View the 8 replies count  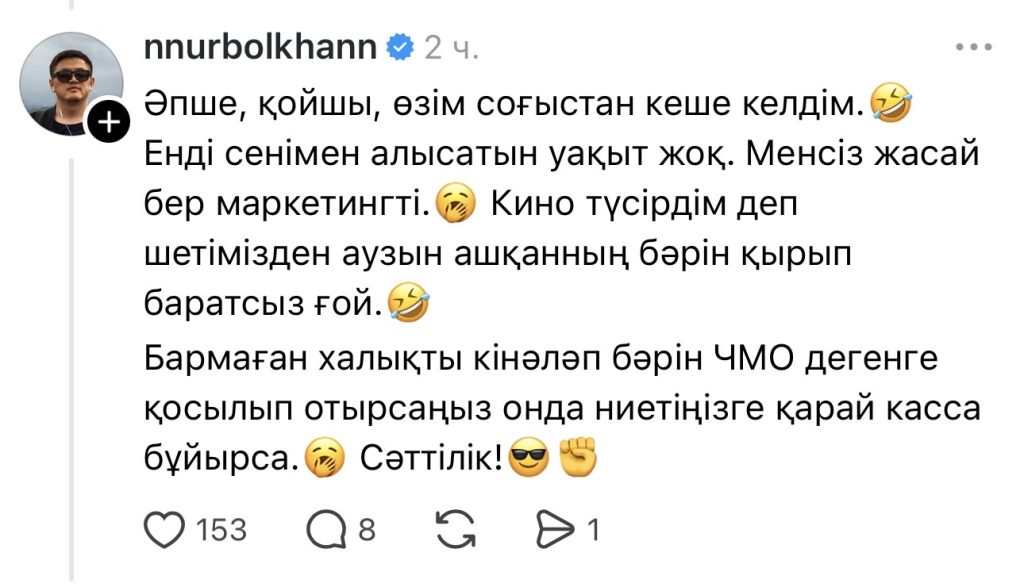click(367, 530)
